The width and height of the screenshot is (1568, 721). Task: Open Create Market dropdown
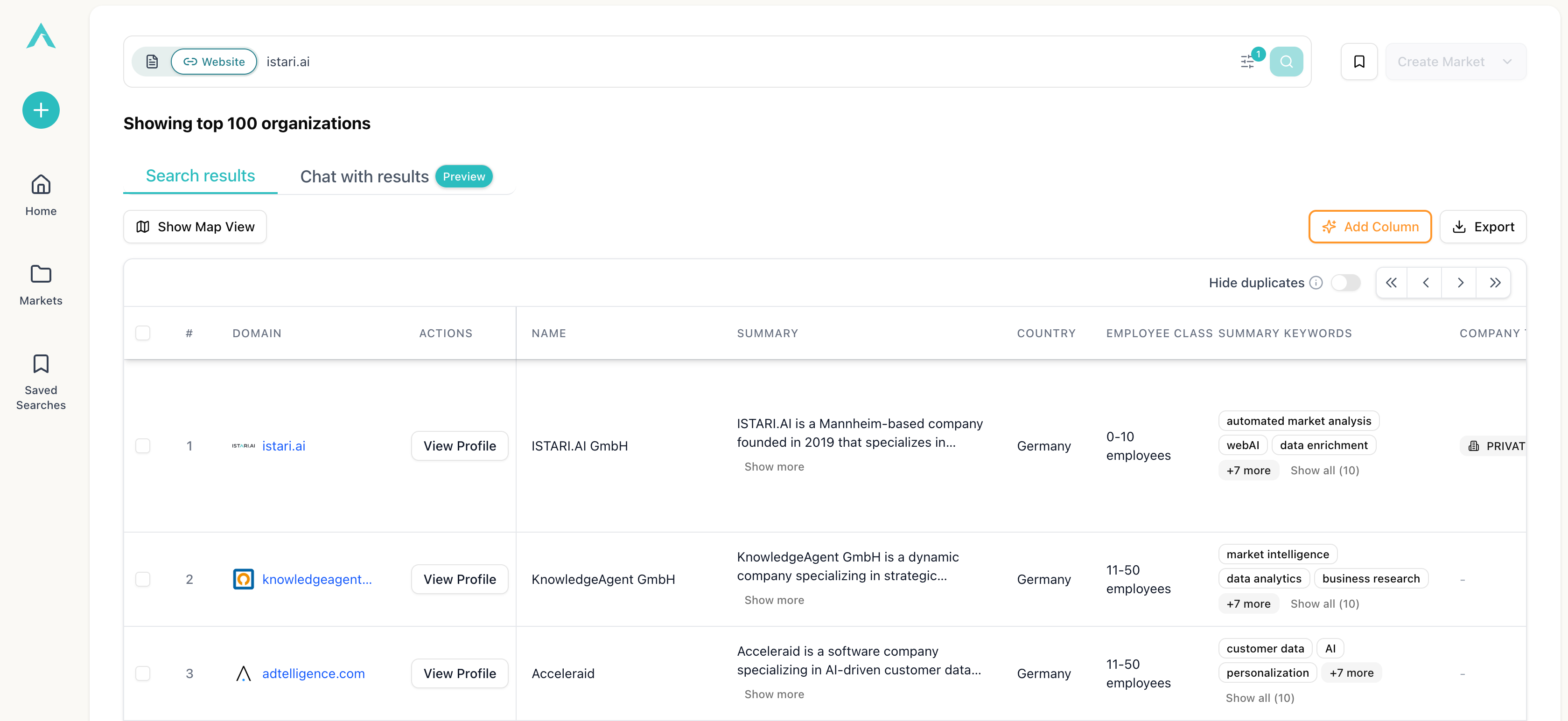click(x=1456, y=62)
